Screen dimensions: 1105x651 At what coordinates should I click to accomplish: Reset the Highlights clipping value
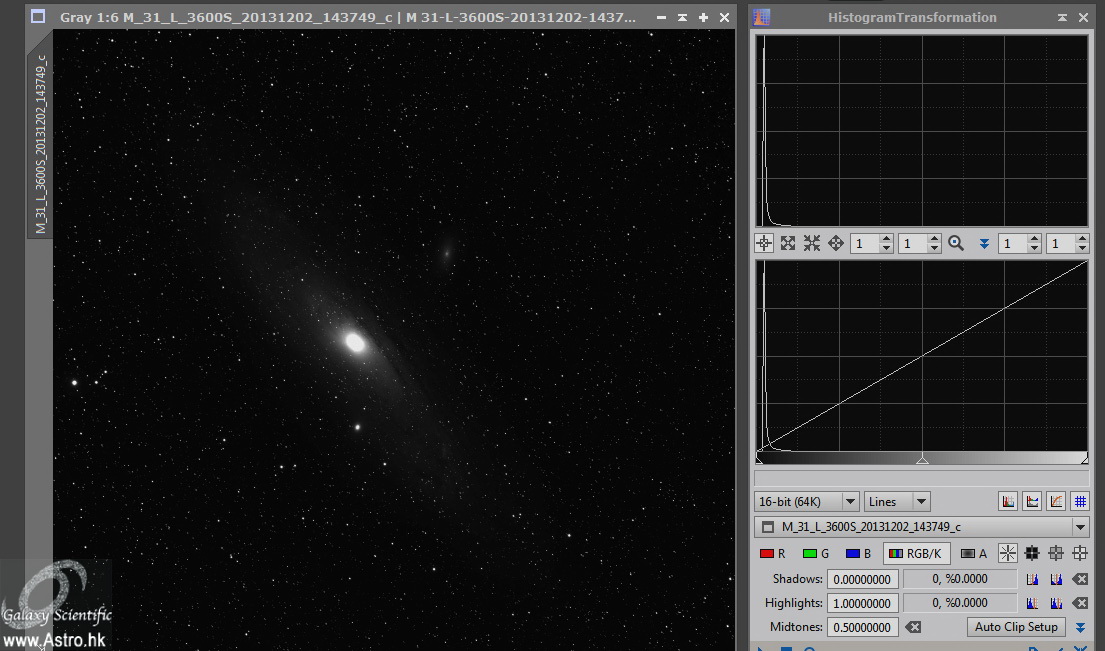coord(1080,603)
